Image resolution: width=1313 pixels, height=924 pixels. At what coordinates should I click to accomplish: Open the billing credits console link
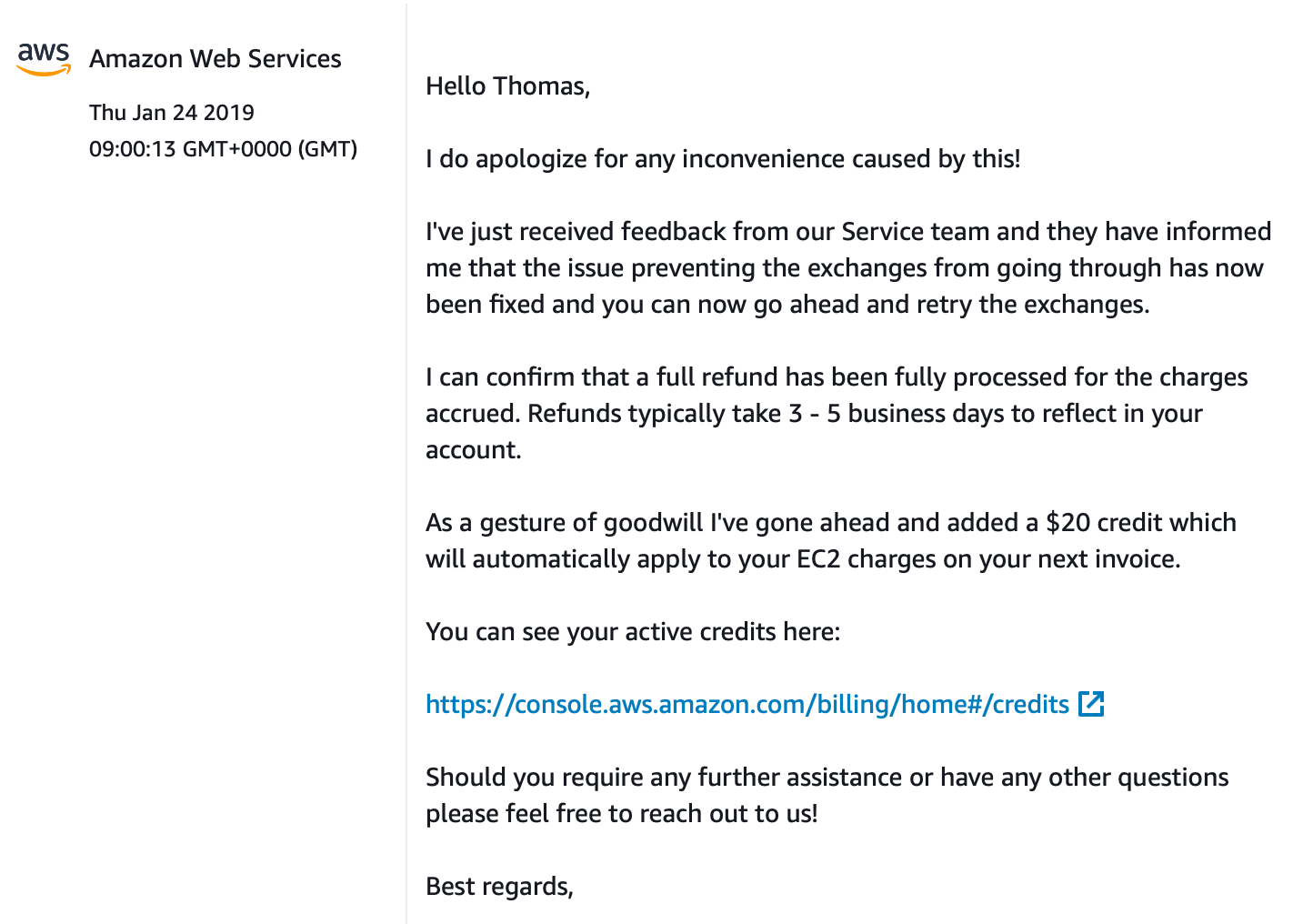click(x=747, y=705)
